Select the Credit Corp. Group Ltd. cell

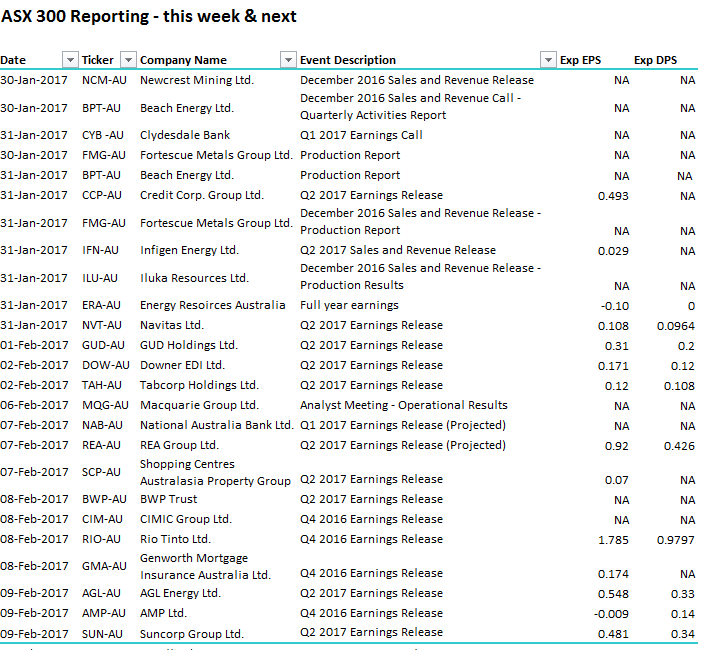click(x=202, y=195)
